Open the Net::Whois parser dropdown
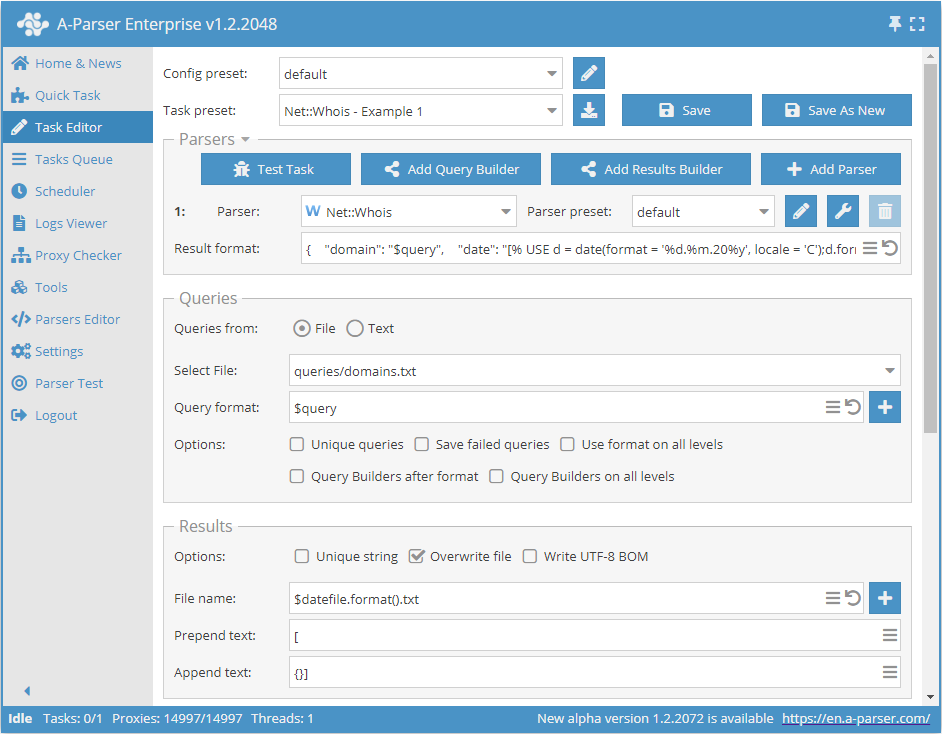This screenshot has height=734, width=942. click(505, 212)
